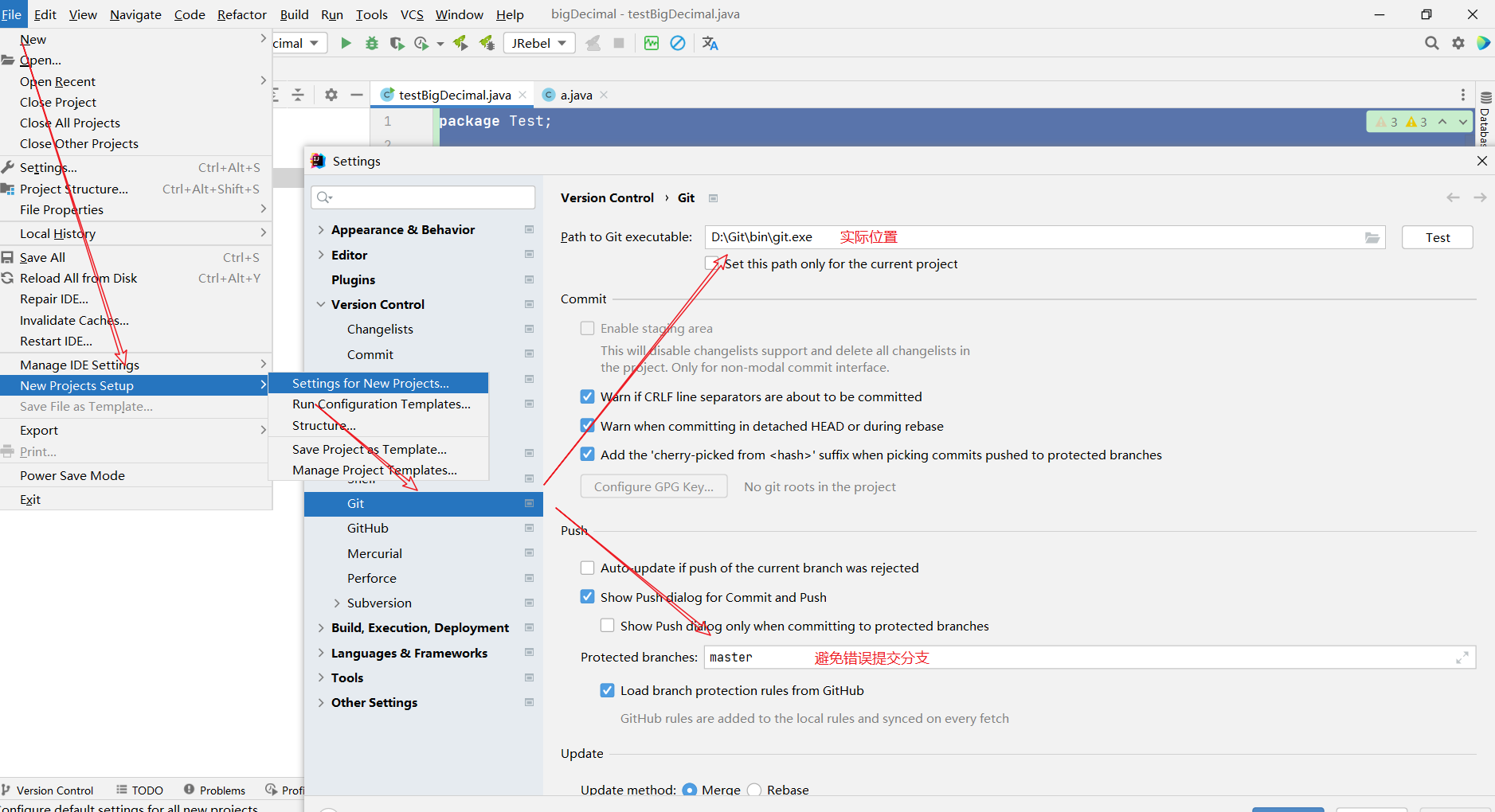Viewport: 1495px width, 812px height.
Task: Toggle cherry-picked suffix checkbox
Action: click(x=588, y=455)
